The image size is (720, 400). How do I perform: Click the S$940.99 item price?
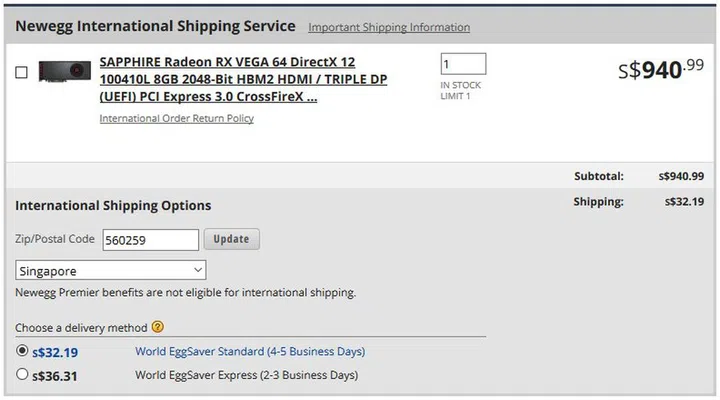tap(661, 69)
